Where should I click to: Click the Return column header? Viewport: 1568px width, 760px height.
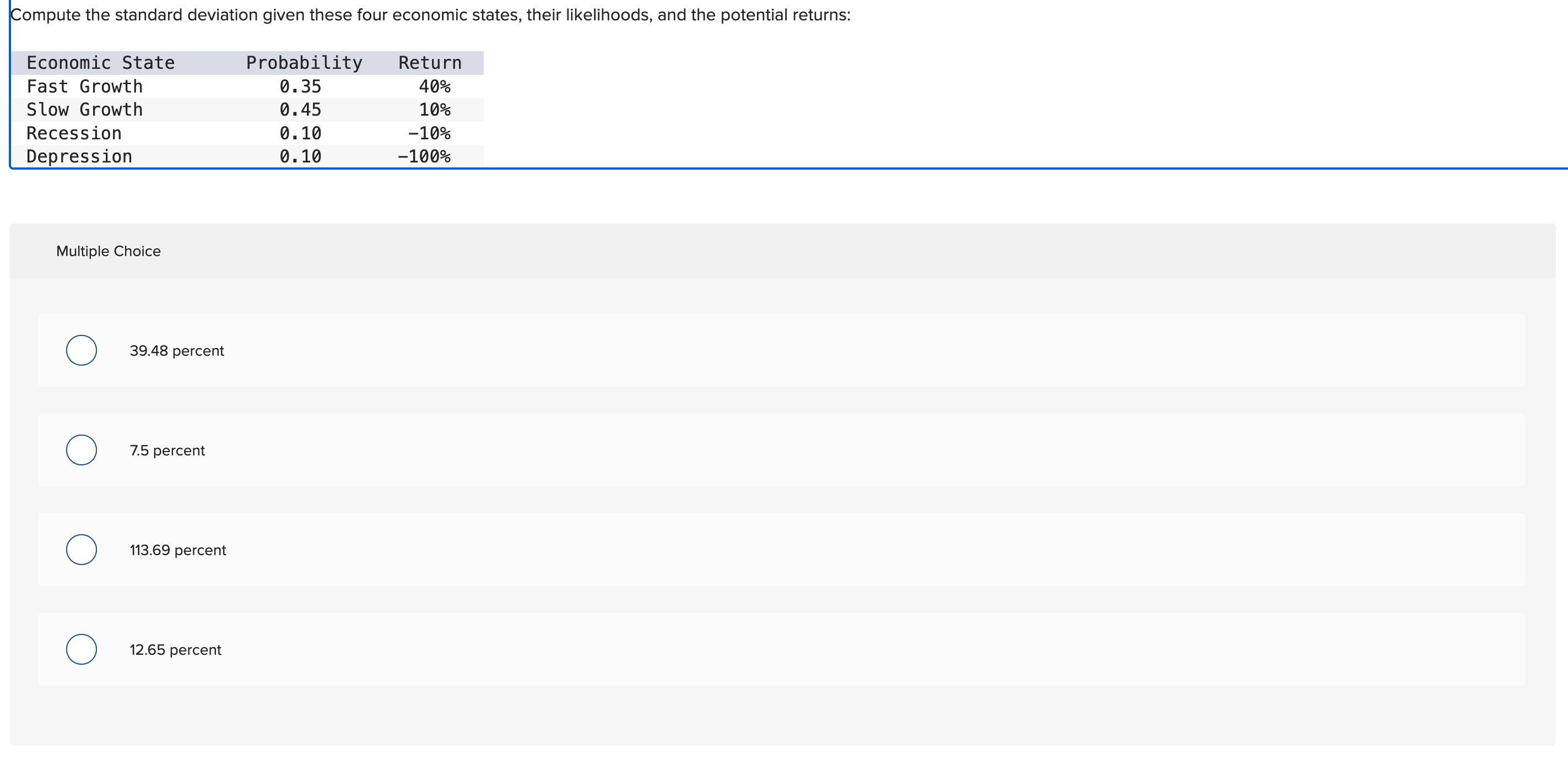[430, 63]
